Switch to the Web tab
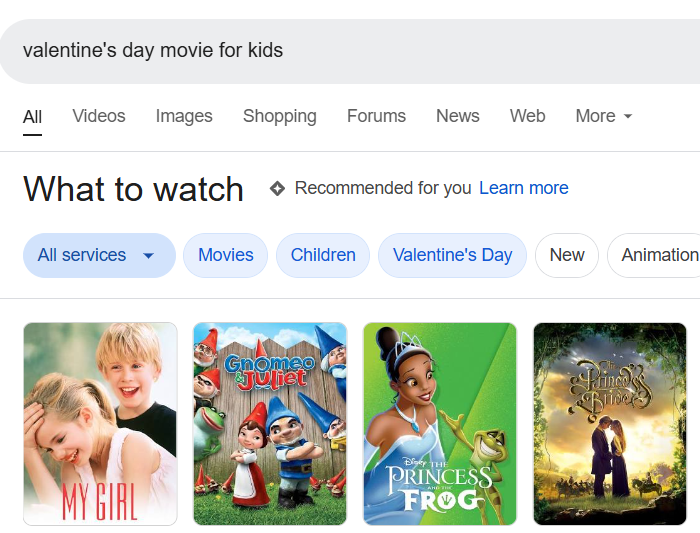The image size is (700, 533). point(527,116)
